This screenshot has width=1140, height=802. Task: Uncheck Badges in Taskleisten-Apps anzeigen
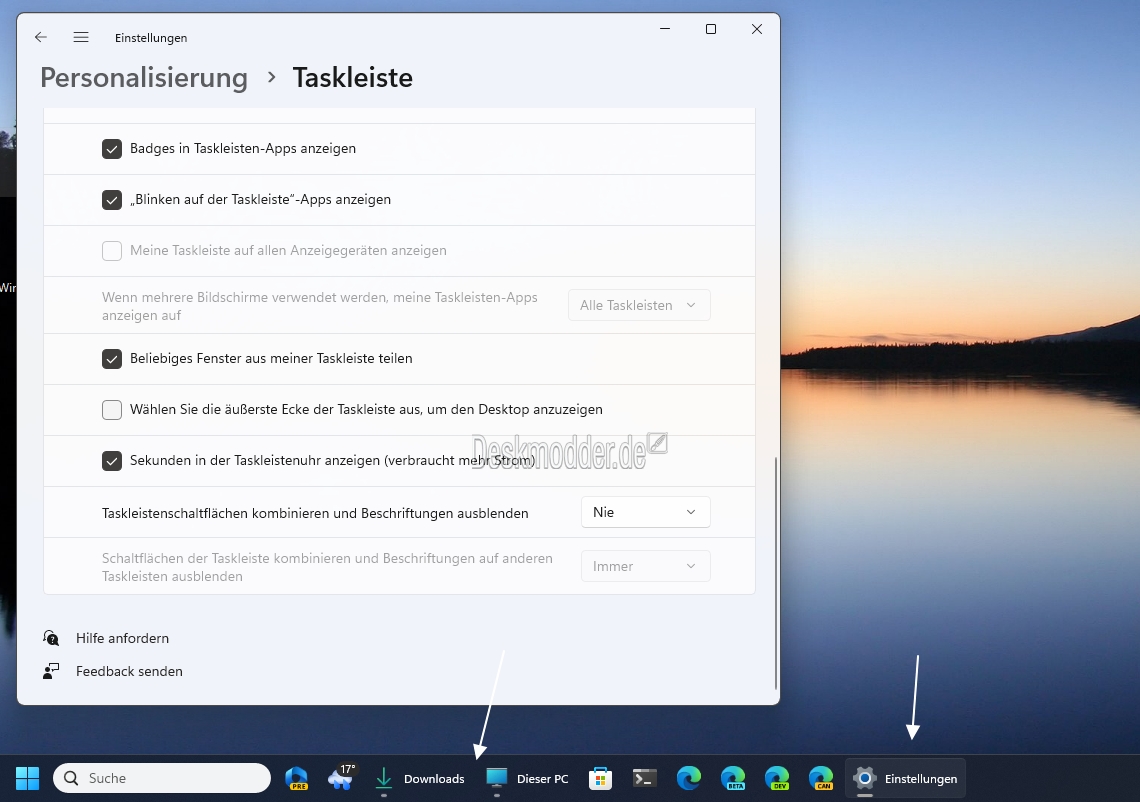coord(112,149)
